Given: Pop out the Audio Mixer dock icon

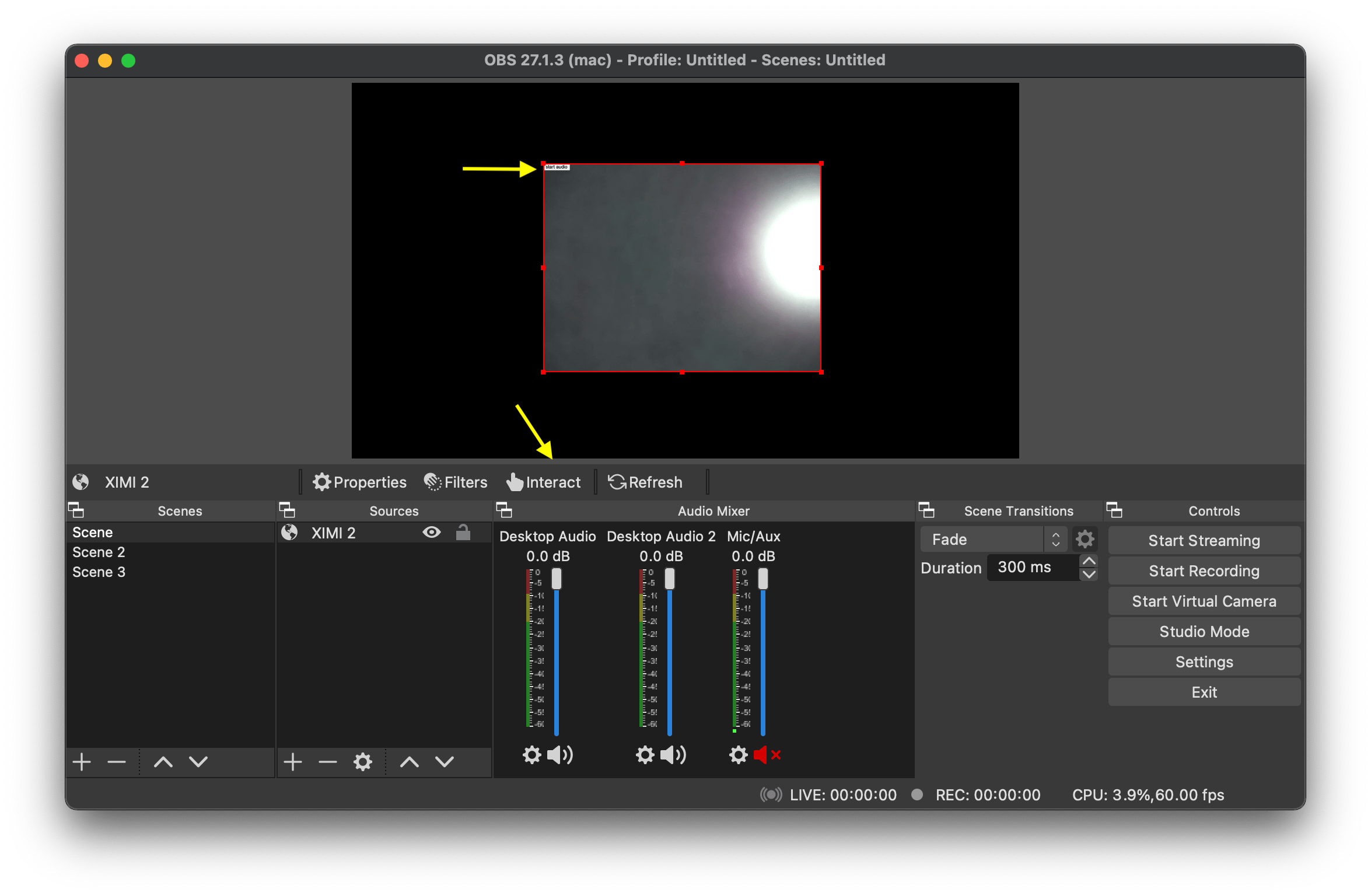Looking at the screenshot, I should (504, 510).
